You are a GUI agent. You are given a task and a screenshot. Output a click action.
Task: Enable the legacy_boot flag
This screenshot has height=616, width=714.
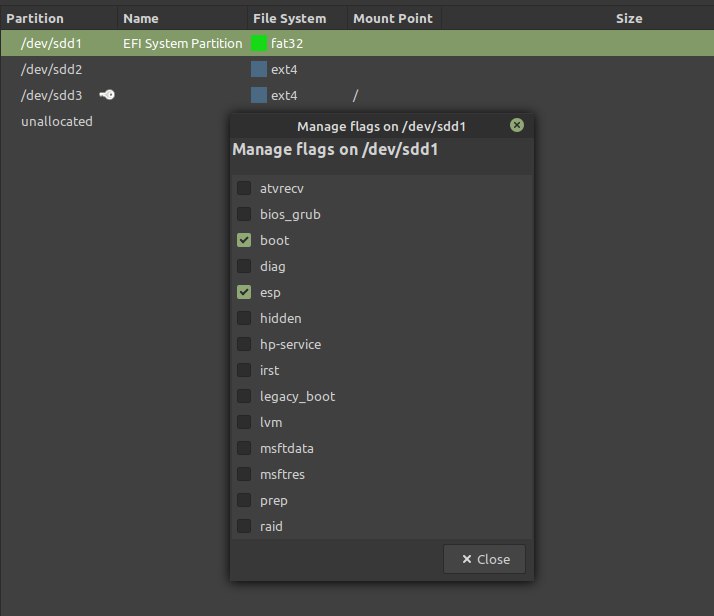[x=244, y=396]
